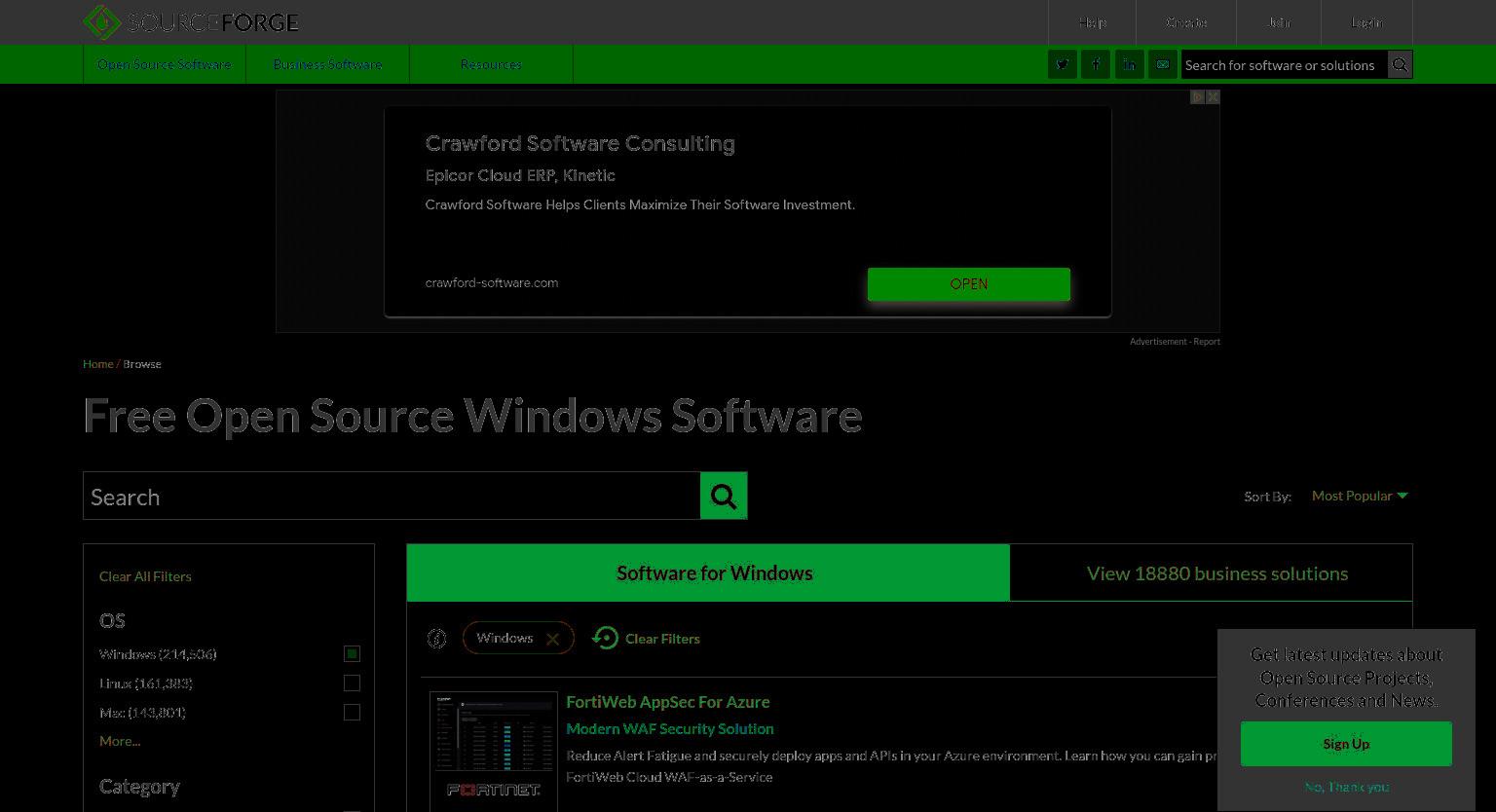Click Modern WAF Security Solution subtitle
Image resolution: width=1496 pixels, height=812 pixels.
[670, 728]
